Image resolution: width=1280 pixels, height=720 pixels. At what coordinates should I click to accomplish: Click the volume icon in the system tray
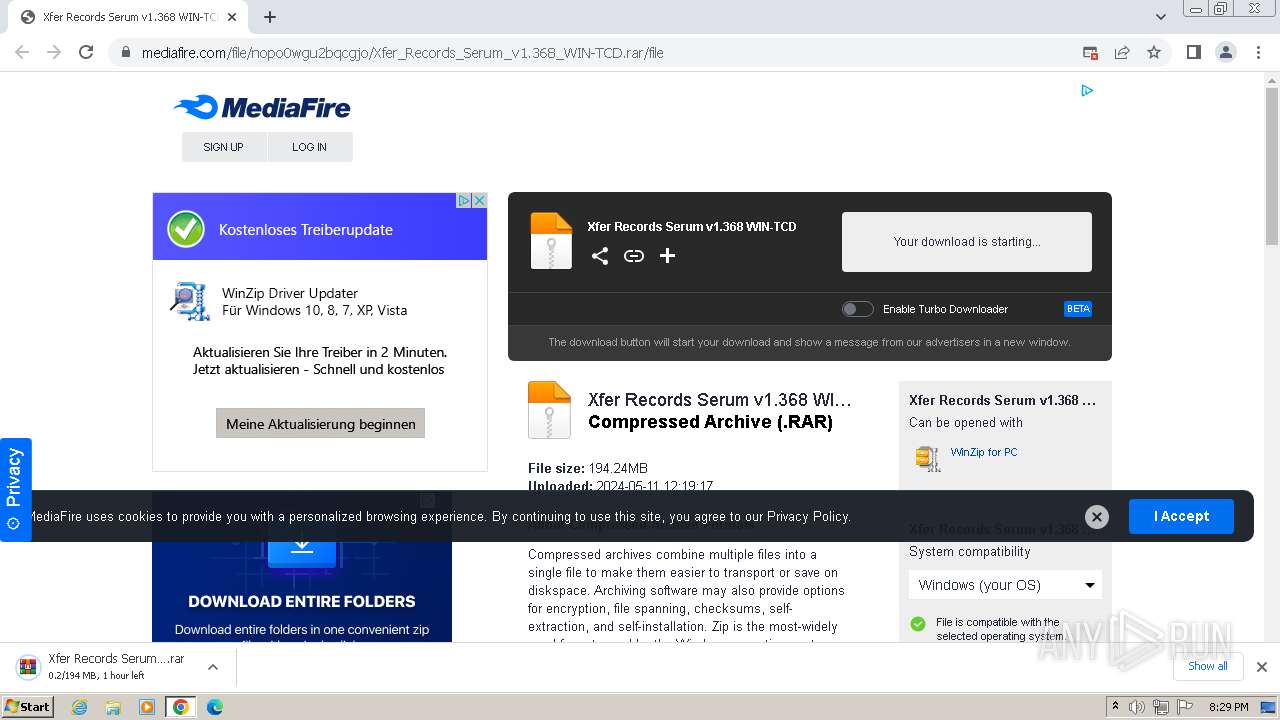point(1137,707)
